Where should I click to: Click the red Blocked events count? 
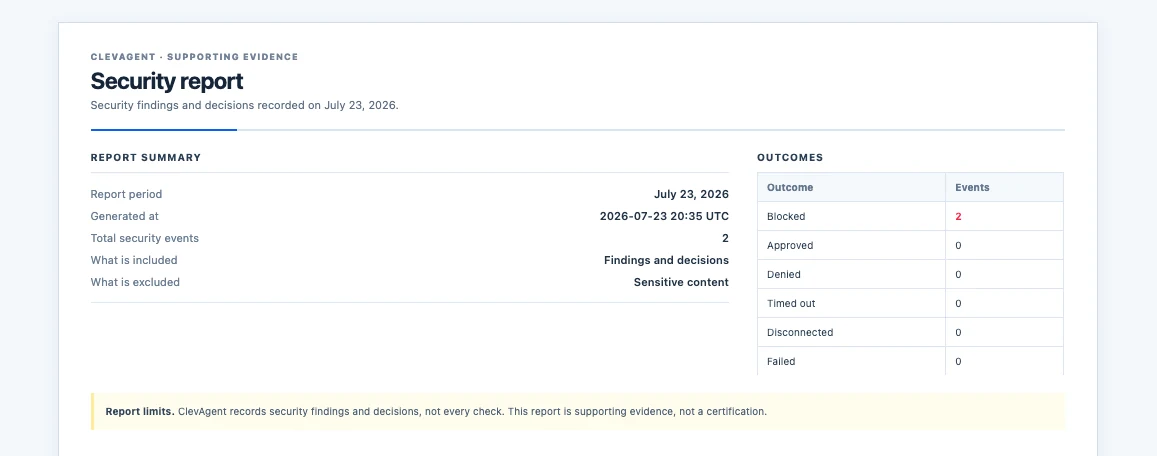pyautogui.click(x=959, y=216)
